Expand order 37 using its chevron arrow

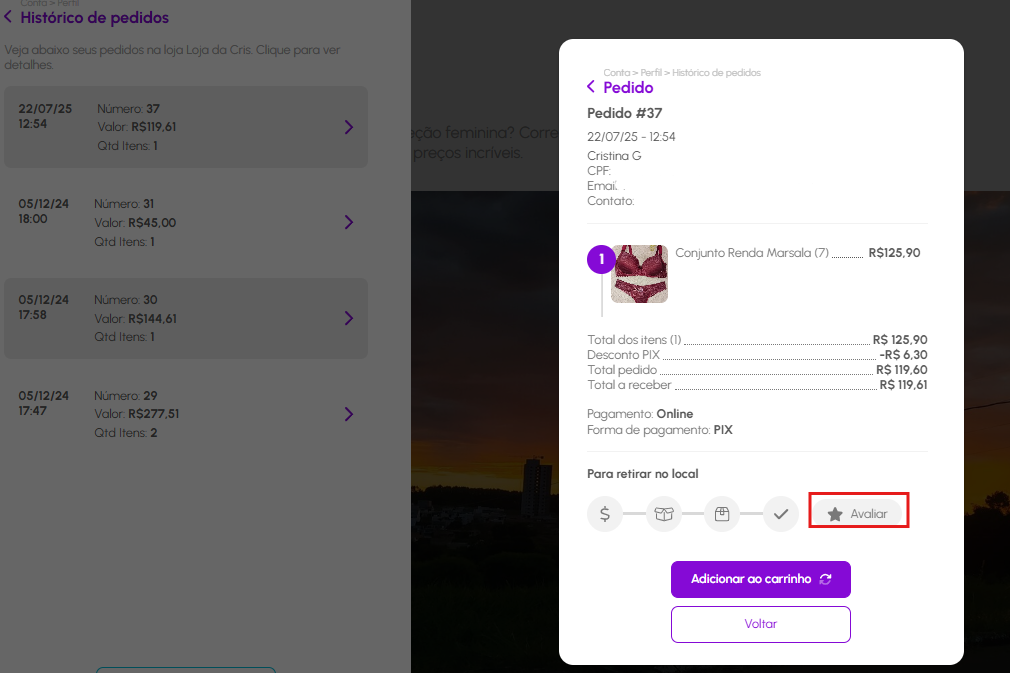[349, 127]
